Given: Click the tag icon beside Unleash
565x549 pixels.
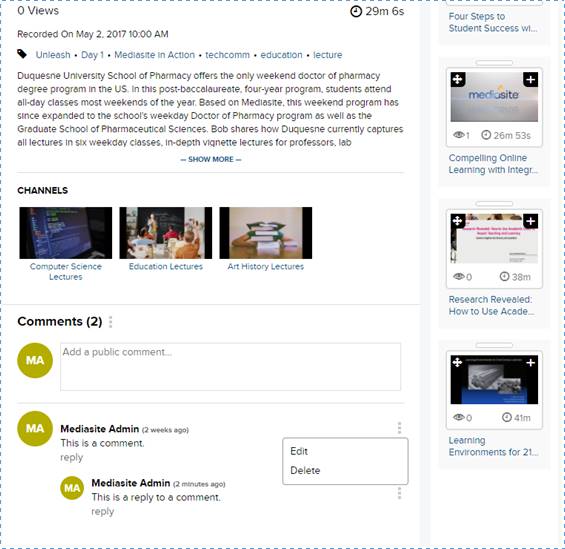Looking at the screenshot, I should pos(22,54).
